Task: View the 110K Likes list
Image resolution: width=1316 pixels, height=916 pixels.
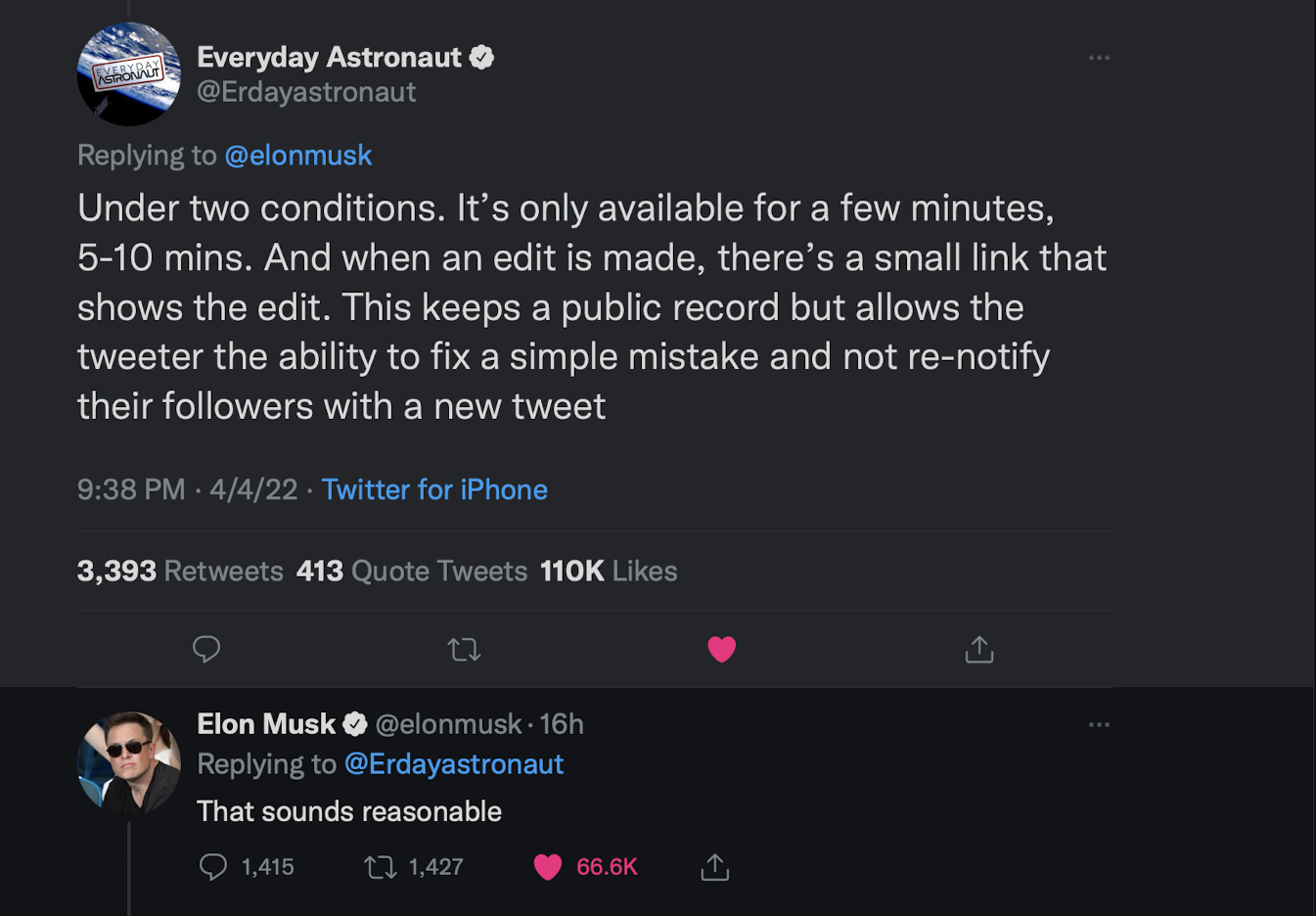Action: tap(609, 571)
